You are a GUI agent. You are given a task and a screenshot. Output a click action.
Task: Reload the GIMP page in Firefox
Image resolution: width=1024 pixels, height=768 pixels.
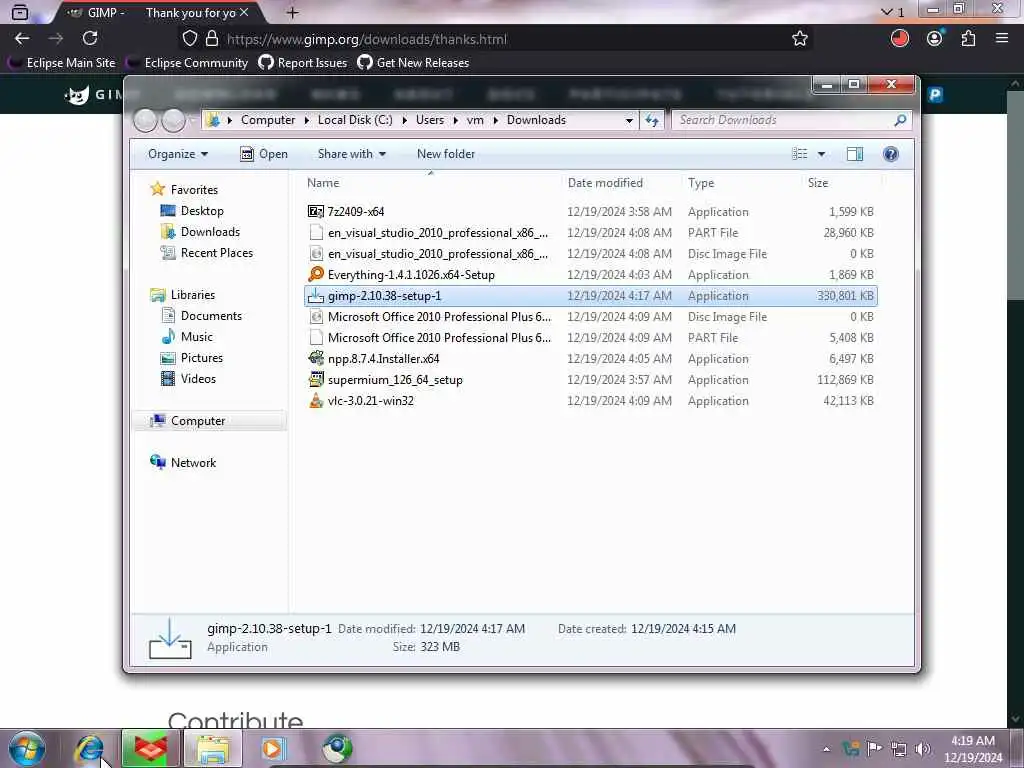90,39
